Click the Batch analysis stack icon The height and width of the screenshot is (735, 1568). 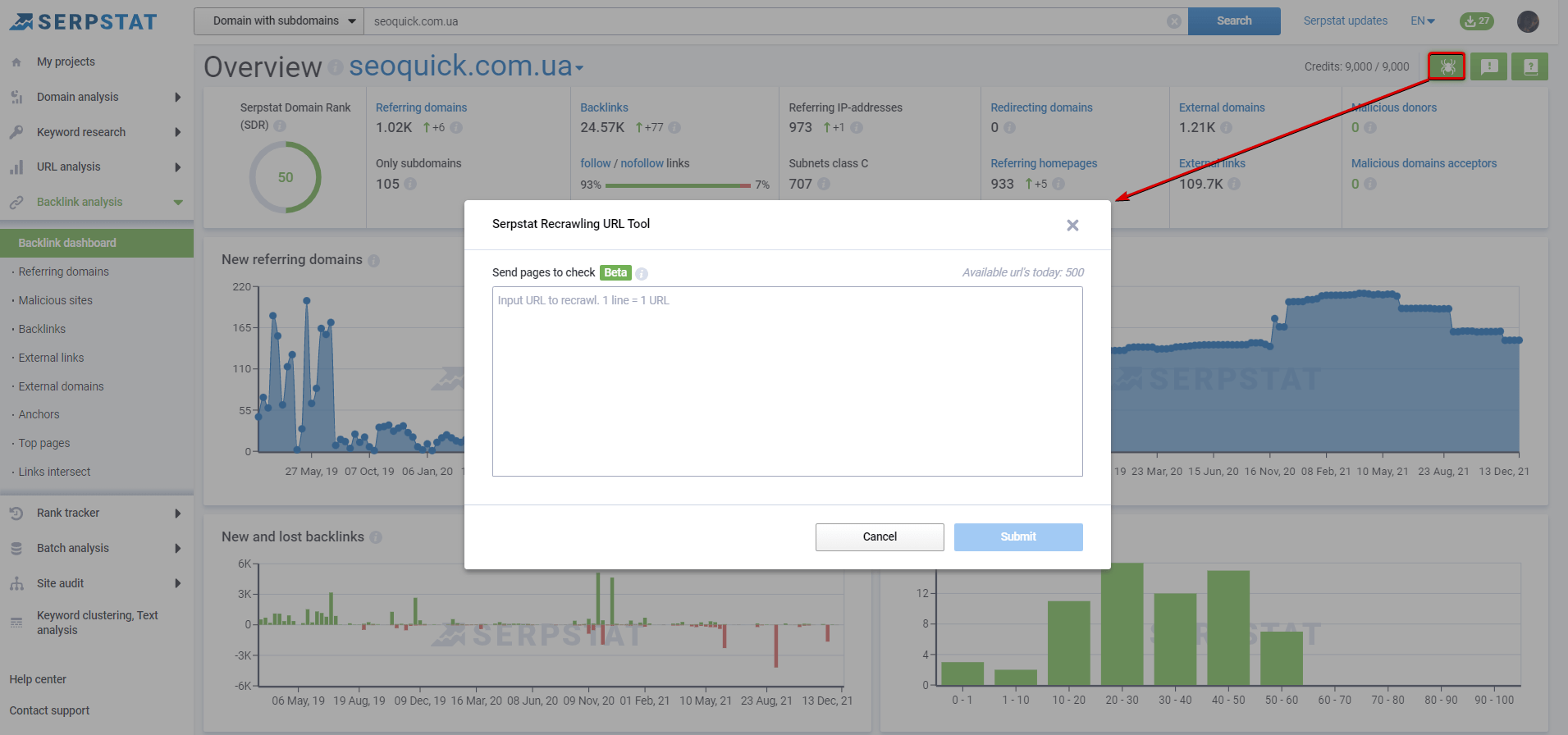(16, 548)
